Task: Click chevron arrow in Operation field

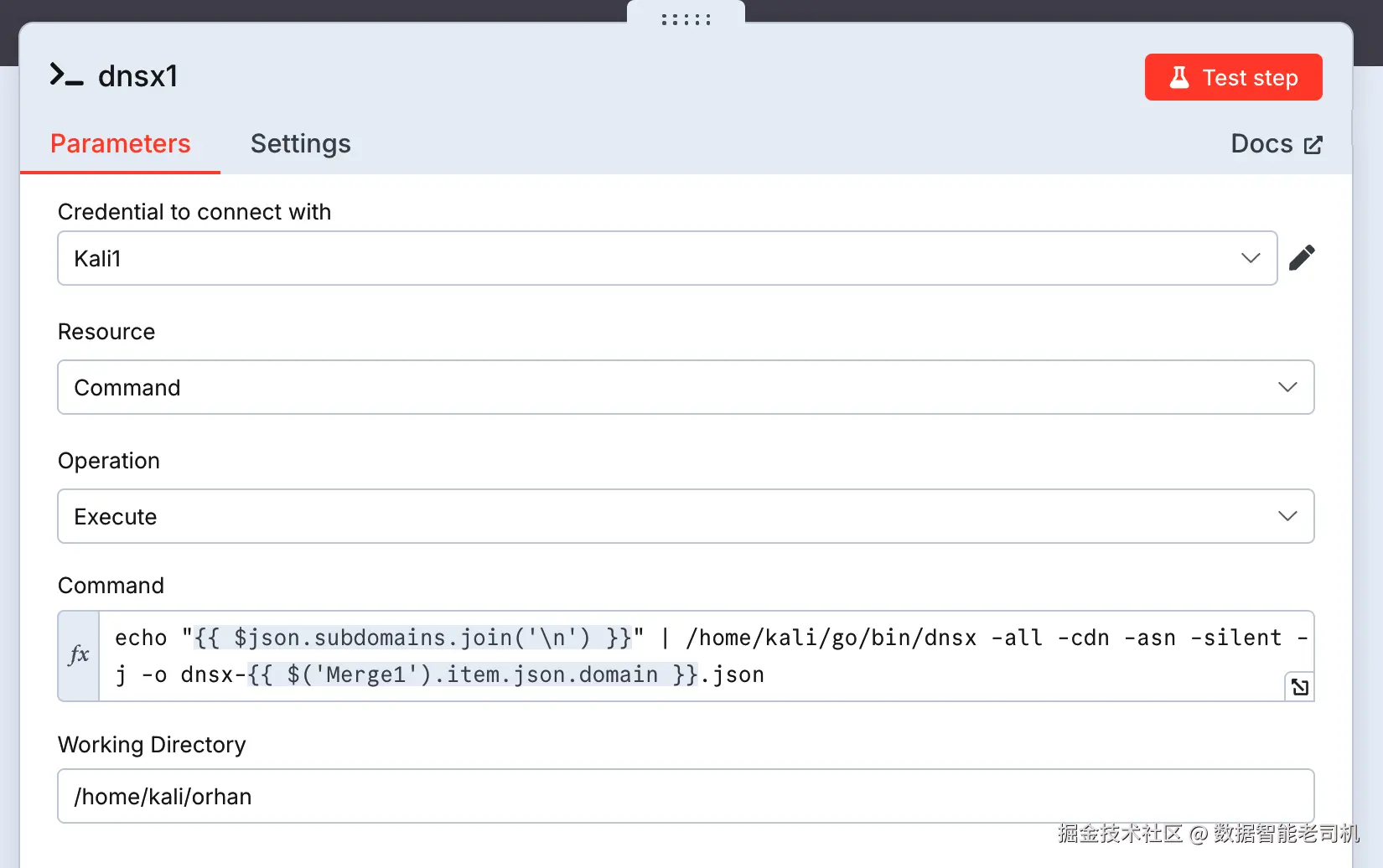Action: point(1287,516)
